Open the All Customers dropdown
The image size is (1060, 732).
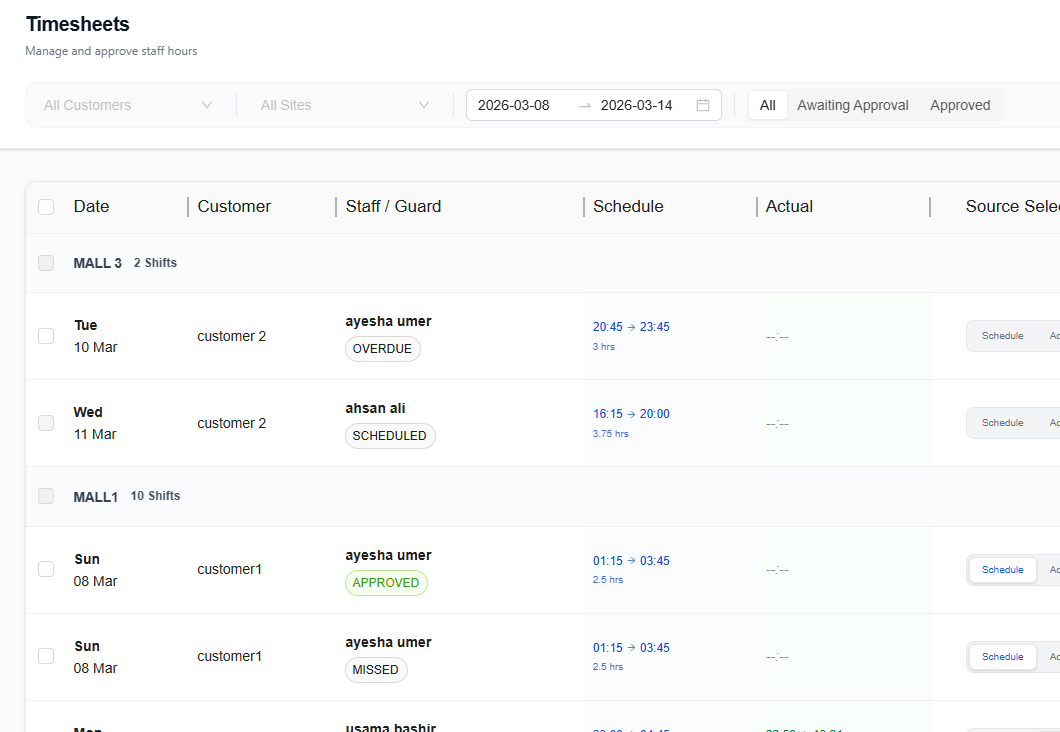click(128, 105)
